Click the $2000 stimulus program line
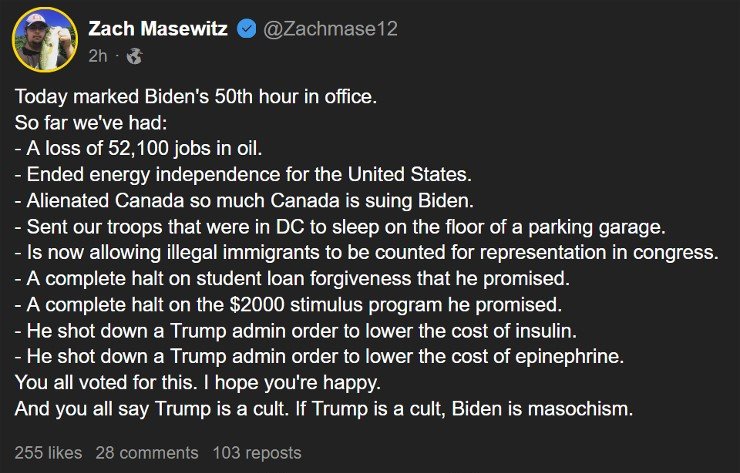Screen dimensions: 740x473 [288, 305]
